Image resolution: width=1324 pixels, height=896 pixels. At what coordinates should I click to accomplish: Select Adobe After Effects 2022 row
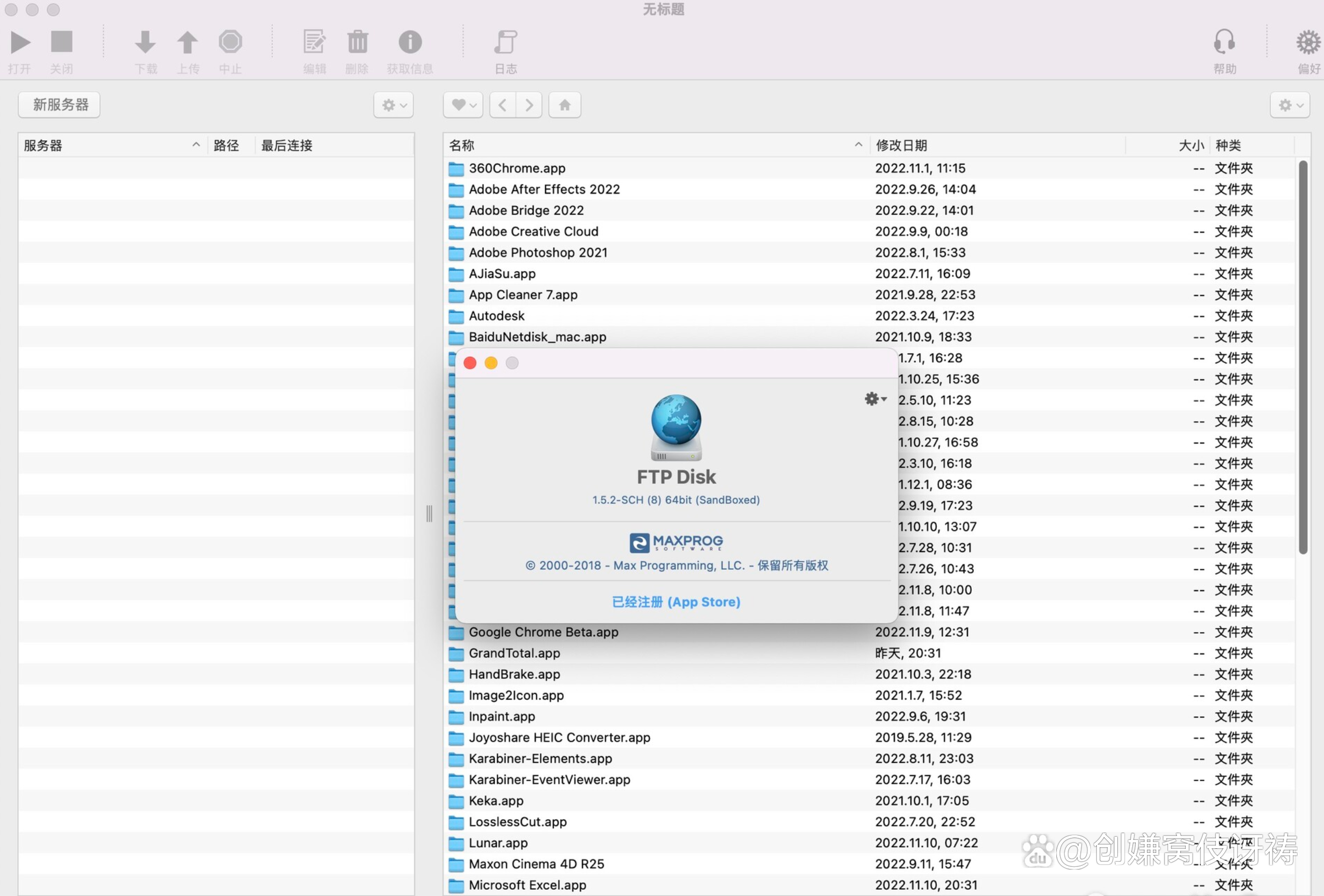pos(869,189)
